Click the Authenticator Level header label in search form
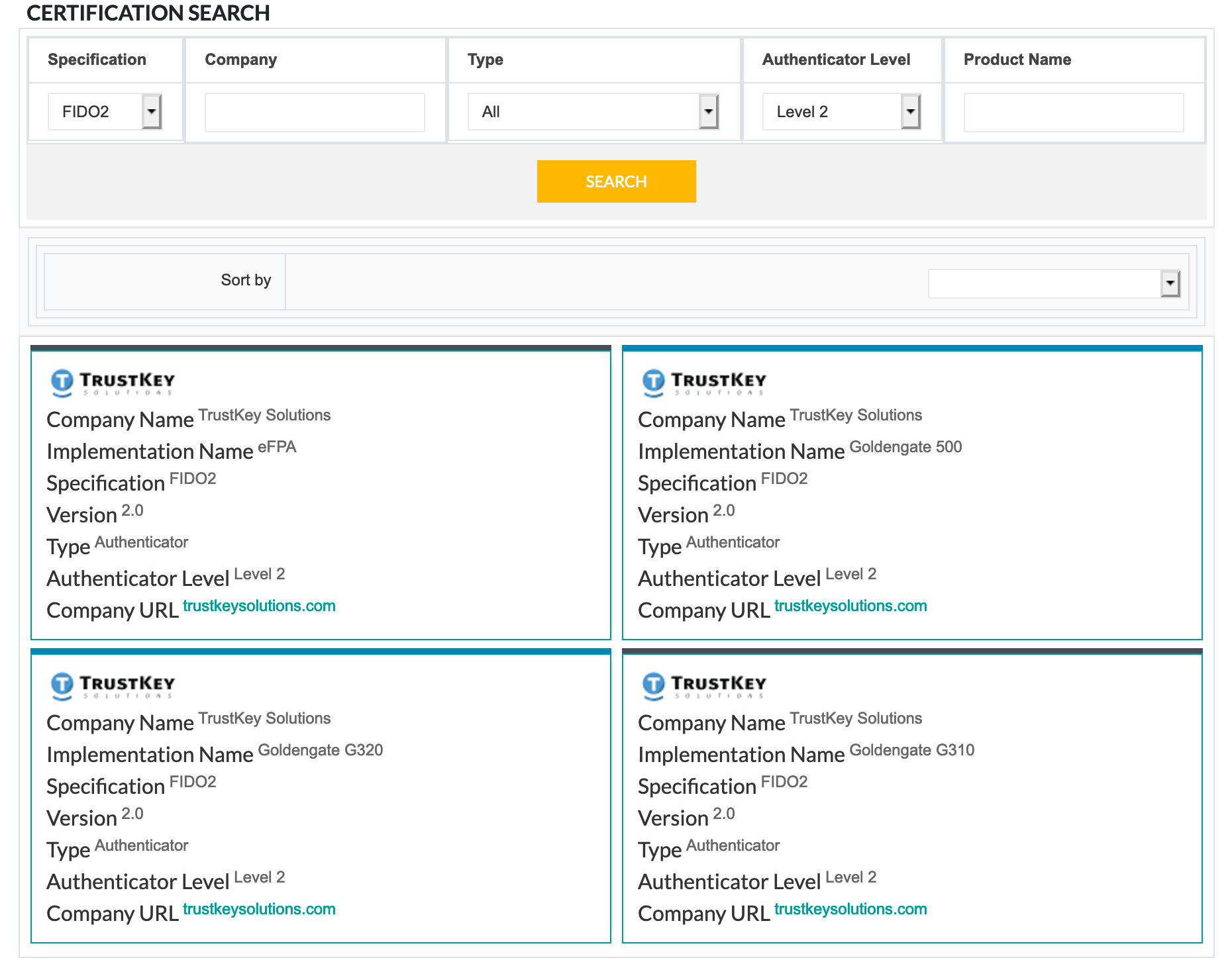This screenshot has height=960, width=1232. [x=837, y=60]
